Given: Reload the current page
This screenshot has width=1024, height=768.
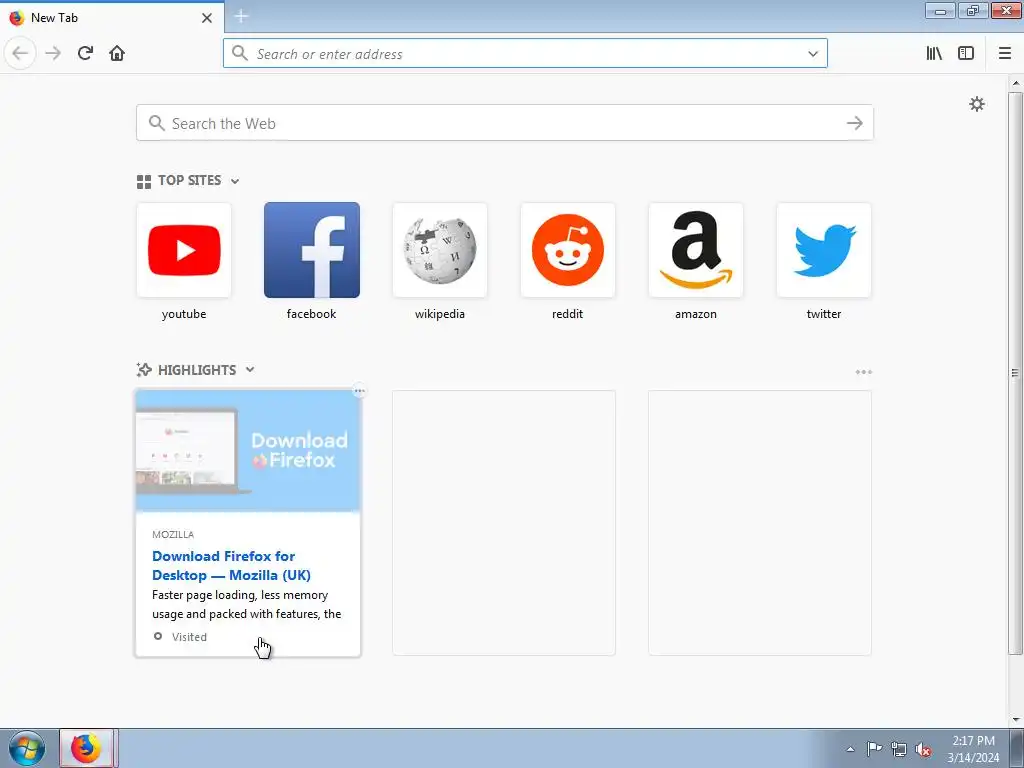Looking at the screenshot, I should [x=85, y=53].
